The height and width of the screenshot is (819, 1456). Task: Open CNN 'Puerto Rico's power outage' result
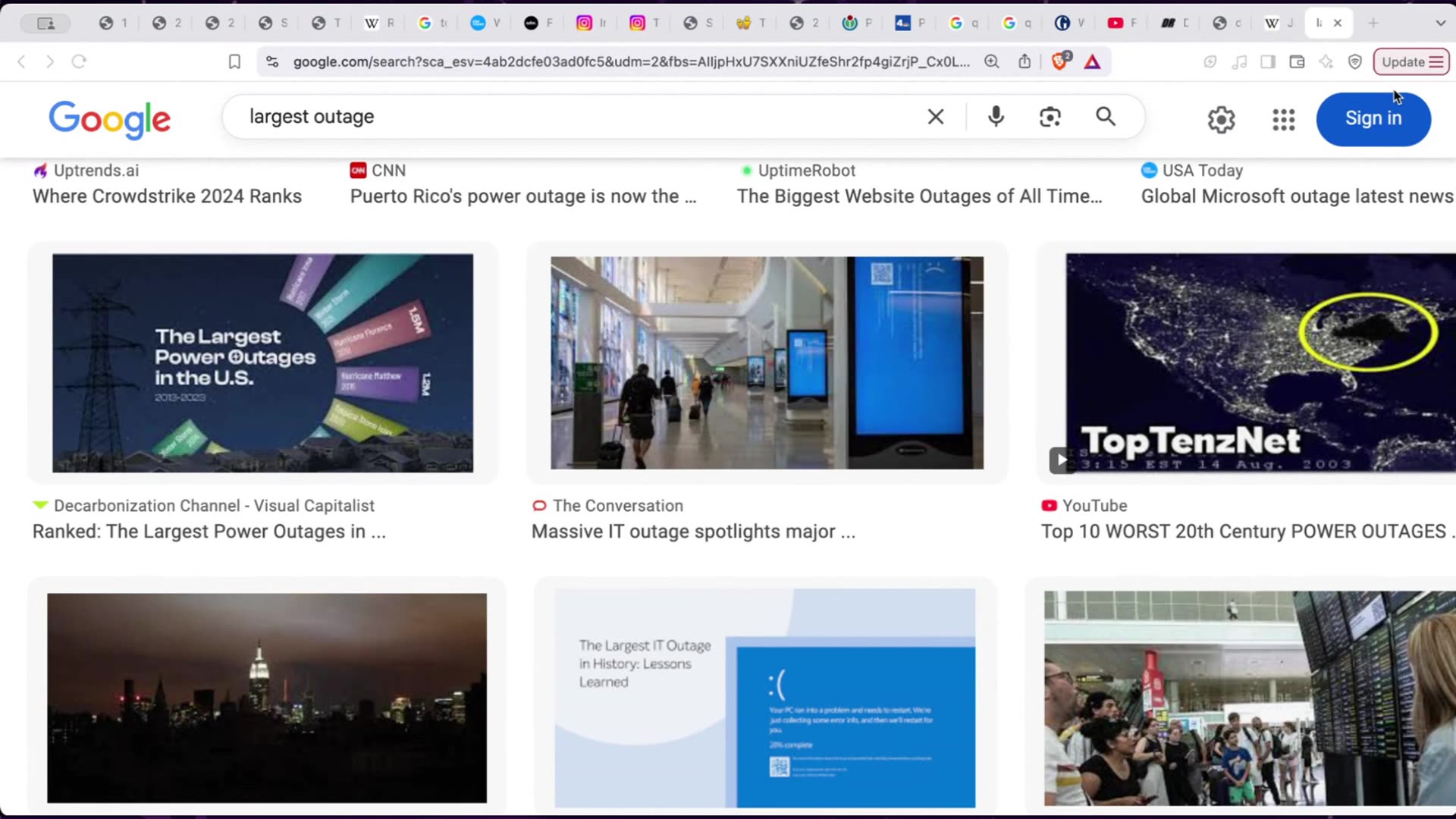pos(523,196)
